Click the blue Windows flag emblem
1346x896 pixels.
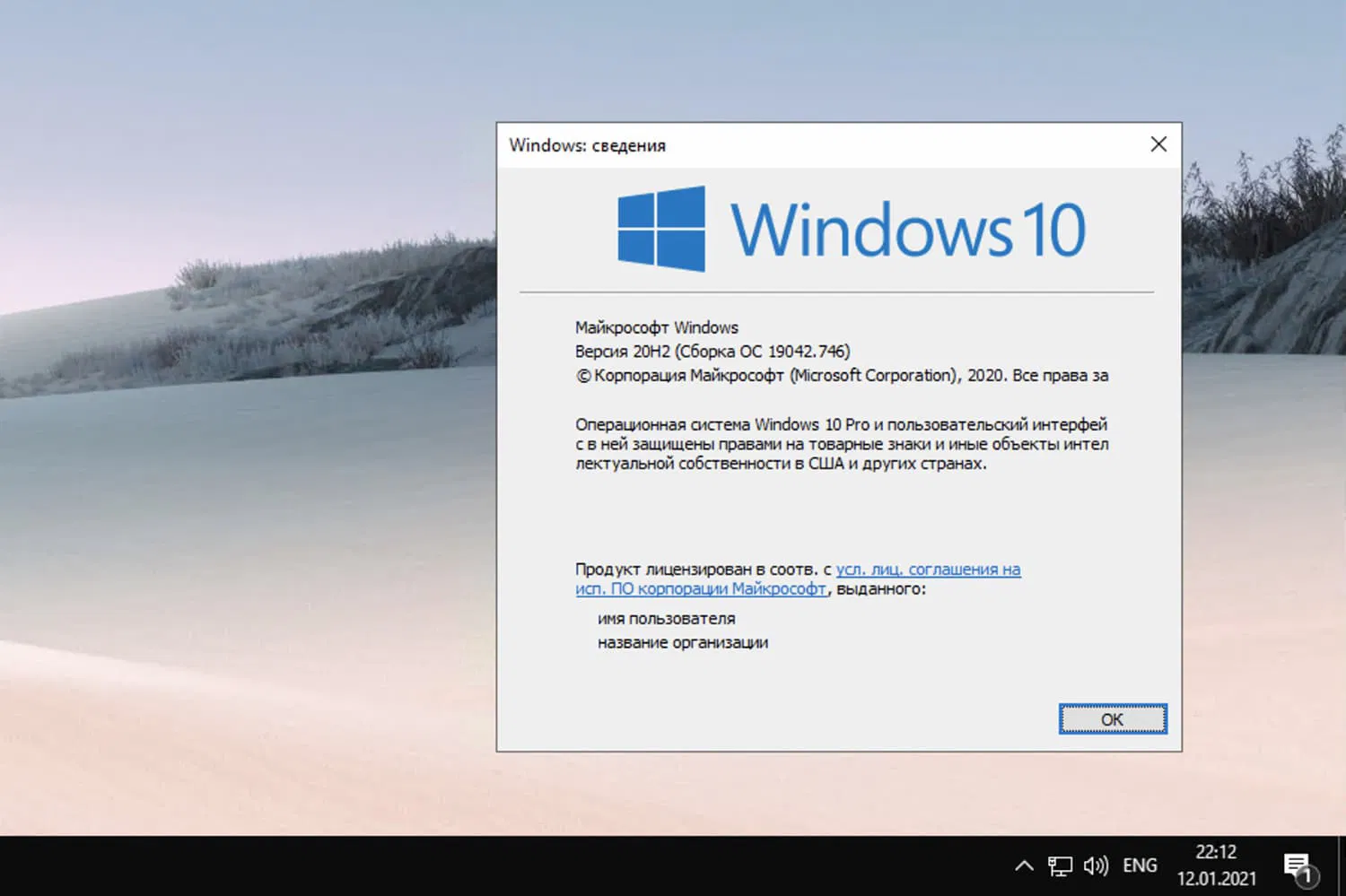click(x=662, y=229)
